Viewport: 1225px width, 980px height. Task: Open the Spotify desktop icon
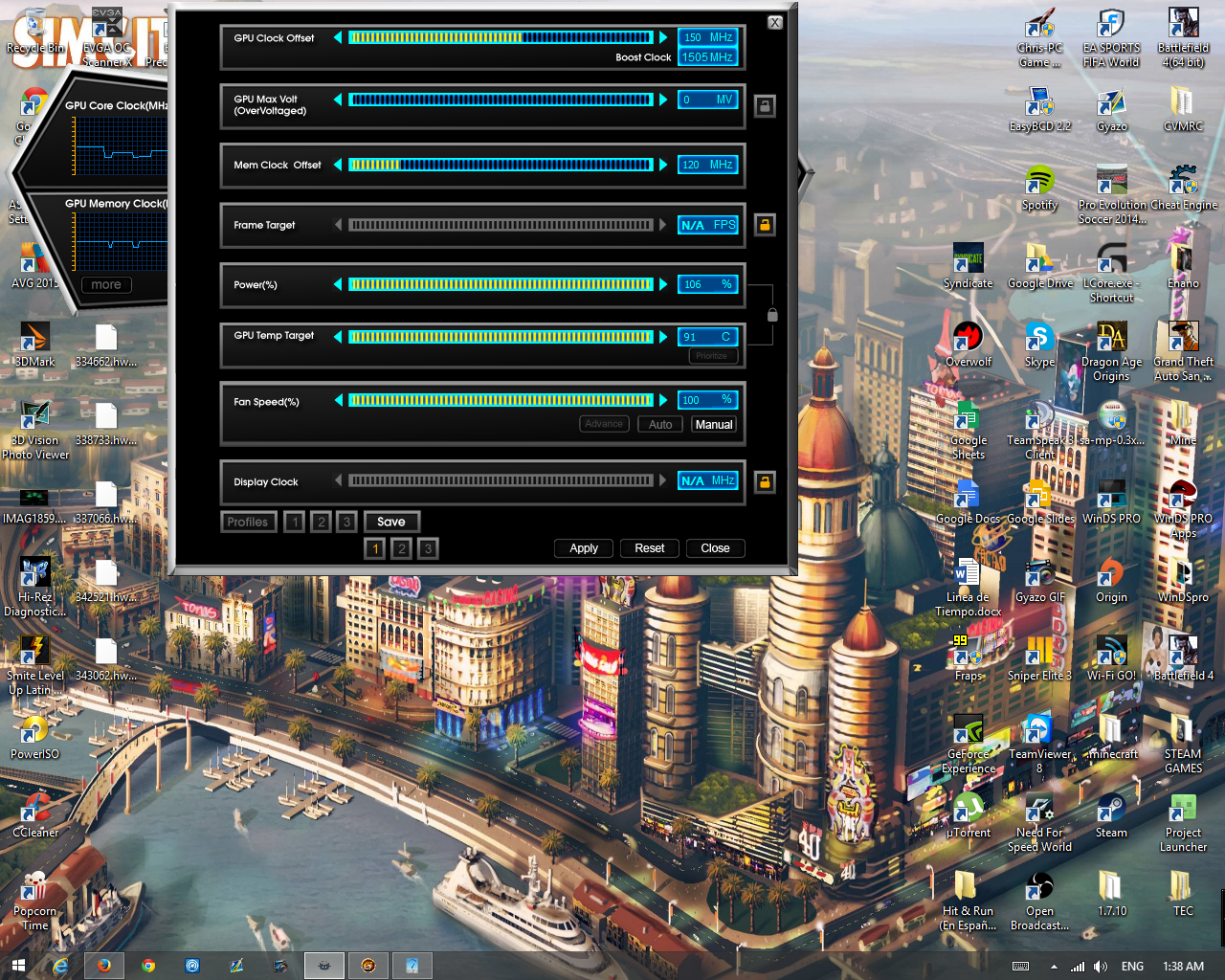pyautogui.click(x=1039, y=187)
